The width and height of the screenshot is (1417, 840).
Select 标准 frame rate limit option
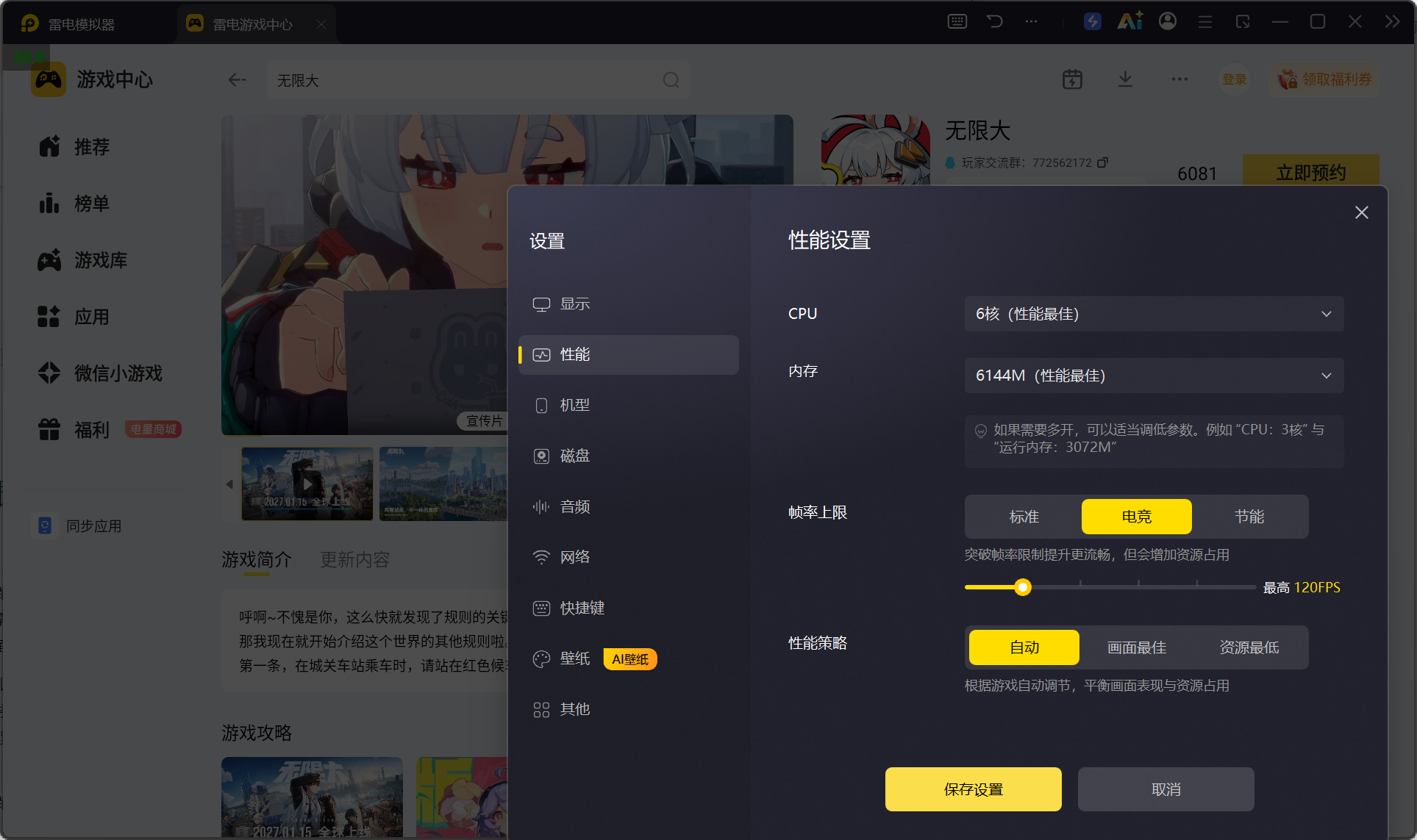pyautogui.click(x=1024, y=517)
